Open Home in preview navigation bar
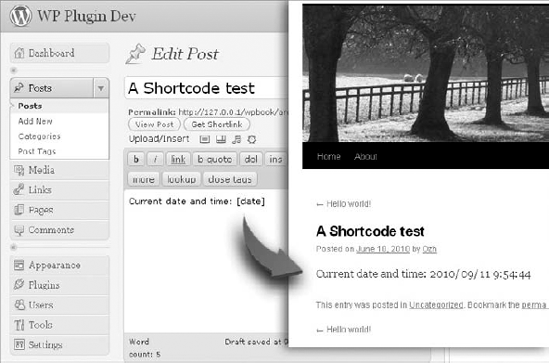 (328, 156)
